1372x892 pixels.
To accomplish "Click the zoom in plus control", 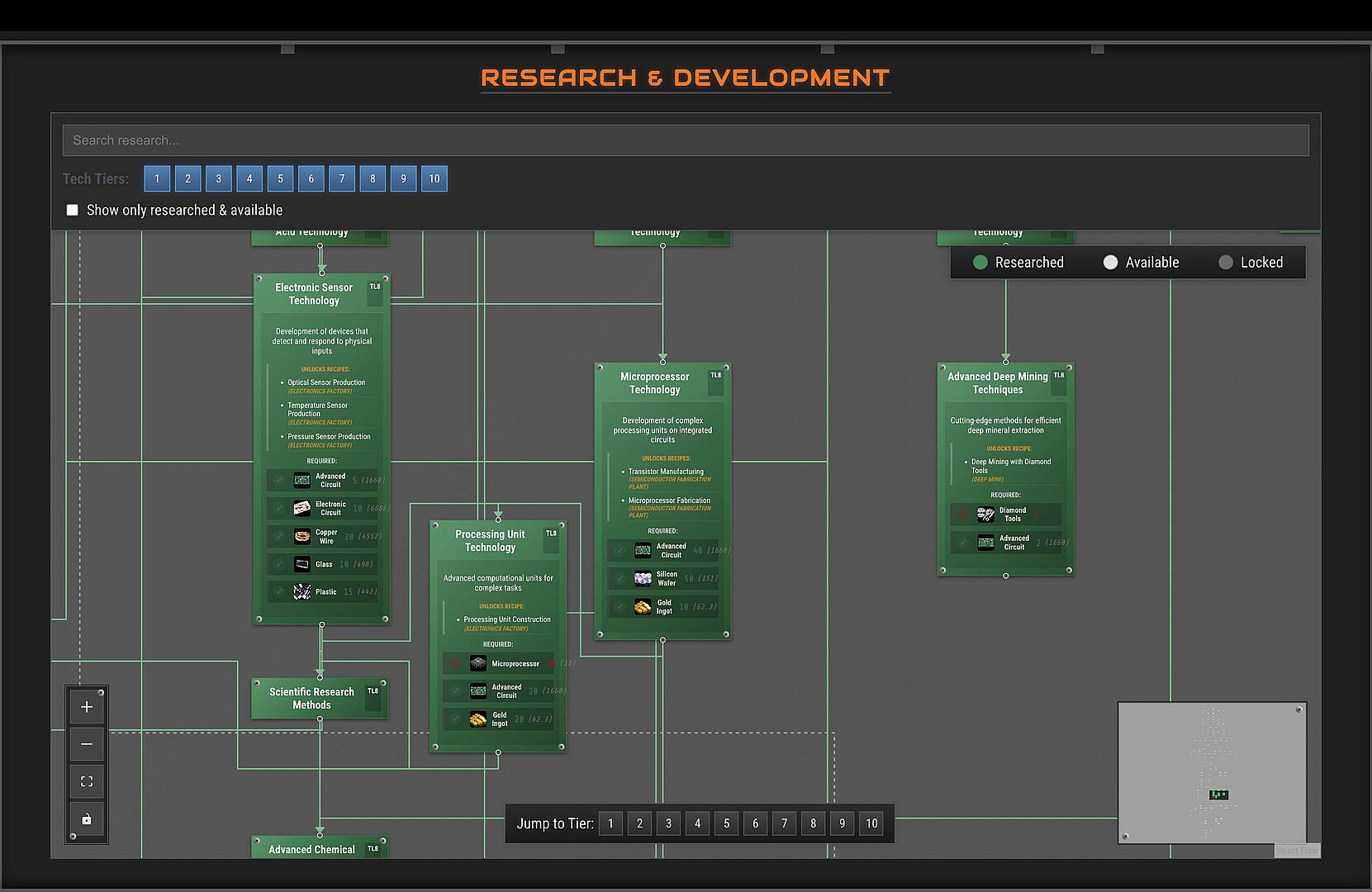I will tap(87, 707).
